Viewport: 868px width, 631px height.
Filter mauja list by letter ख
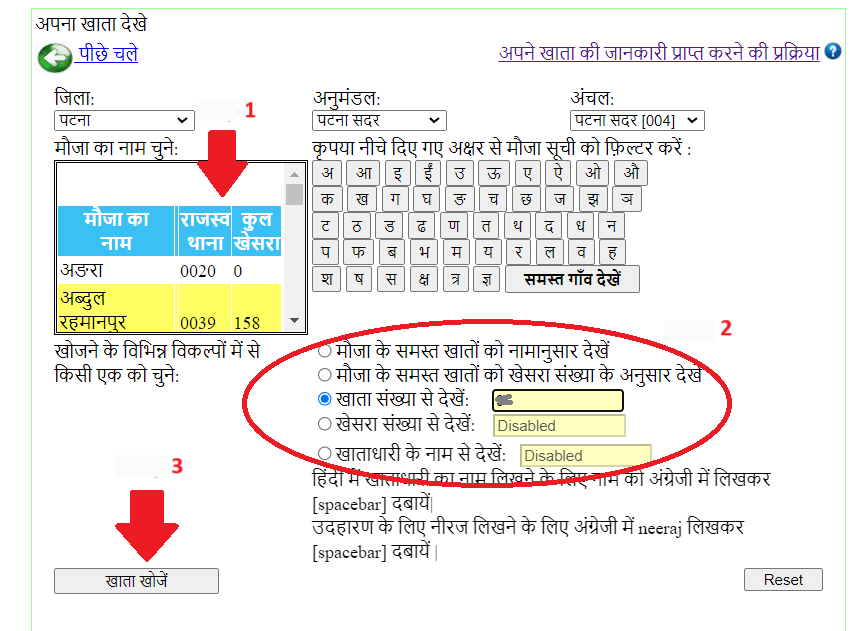pyautogui.click(x=361, y=199)
